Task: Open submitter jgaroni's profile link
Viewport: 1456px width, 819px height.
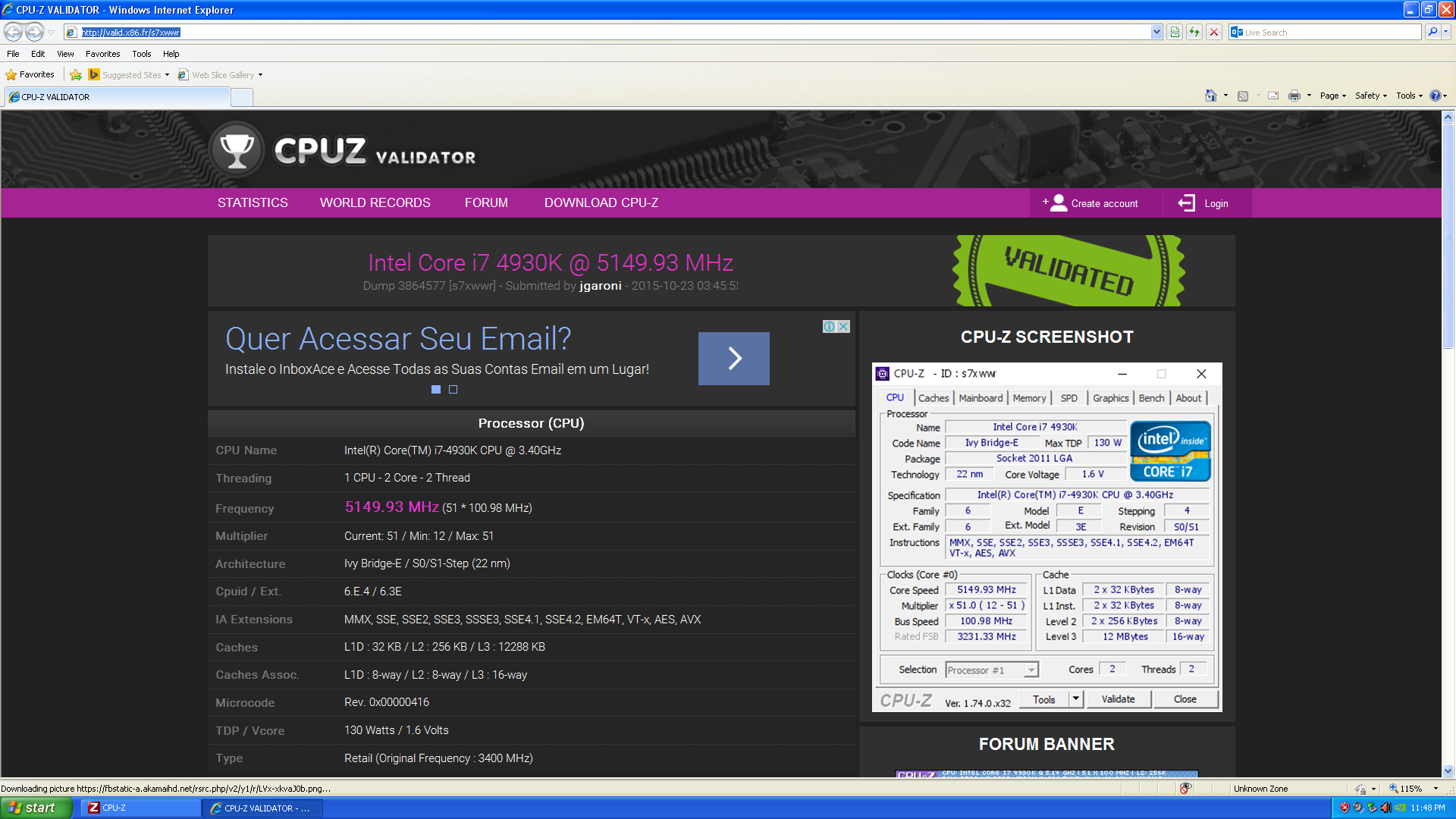Action: (x=601, y=286)
